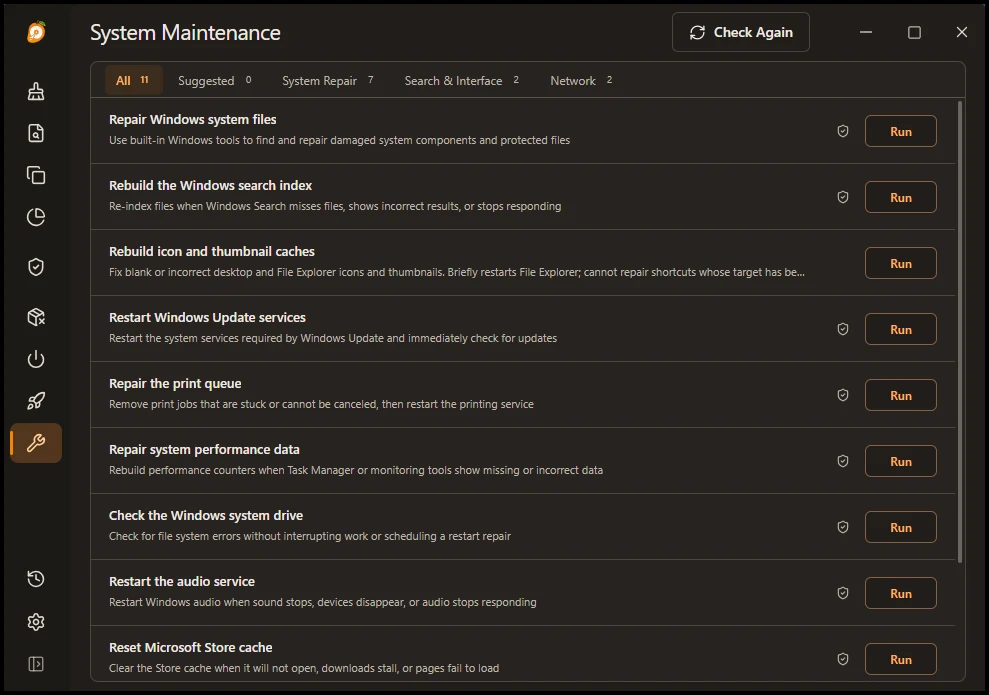This screenshot has height=695, width=989.
Task: Run Rebuild icon and thumbnail caches
Action: click(x=901, y=264)
